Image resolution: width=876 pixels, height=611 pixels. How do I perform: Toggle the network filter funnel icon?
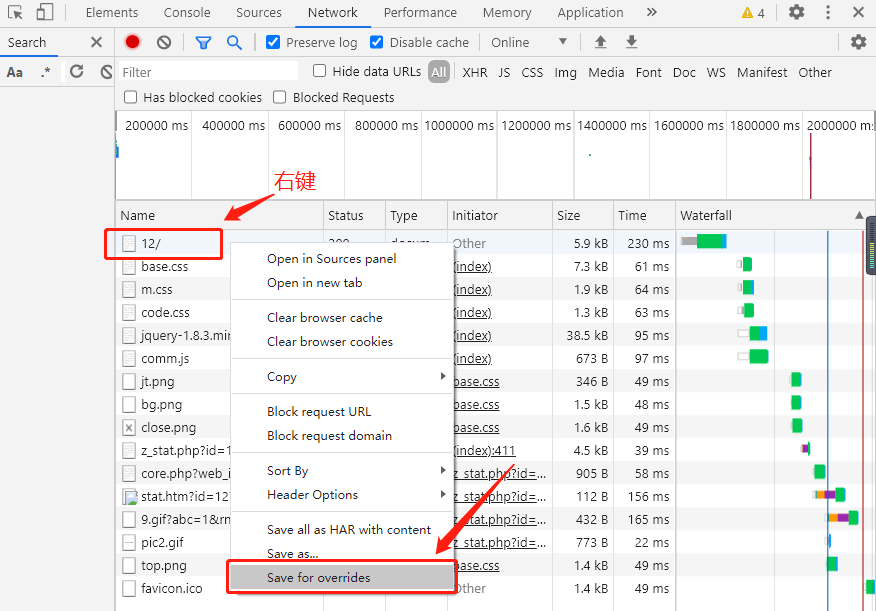(x=203, y=42)
